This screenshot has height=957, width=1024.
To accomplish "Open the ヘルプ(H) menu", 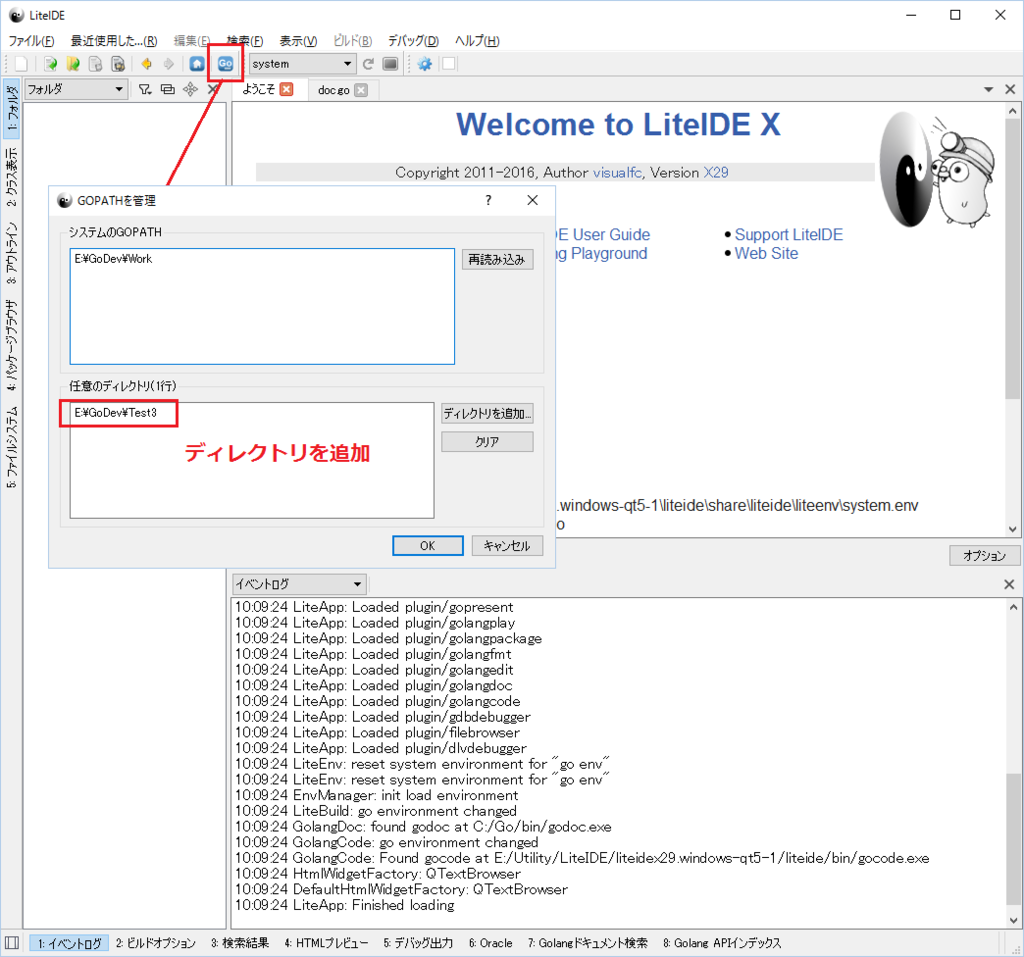I will tap(477, 41).
